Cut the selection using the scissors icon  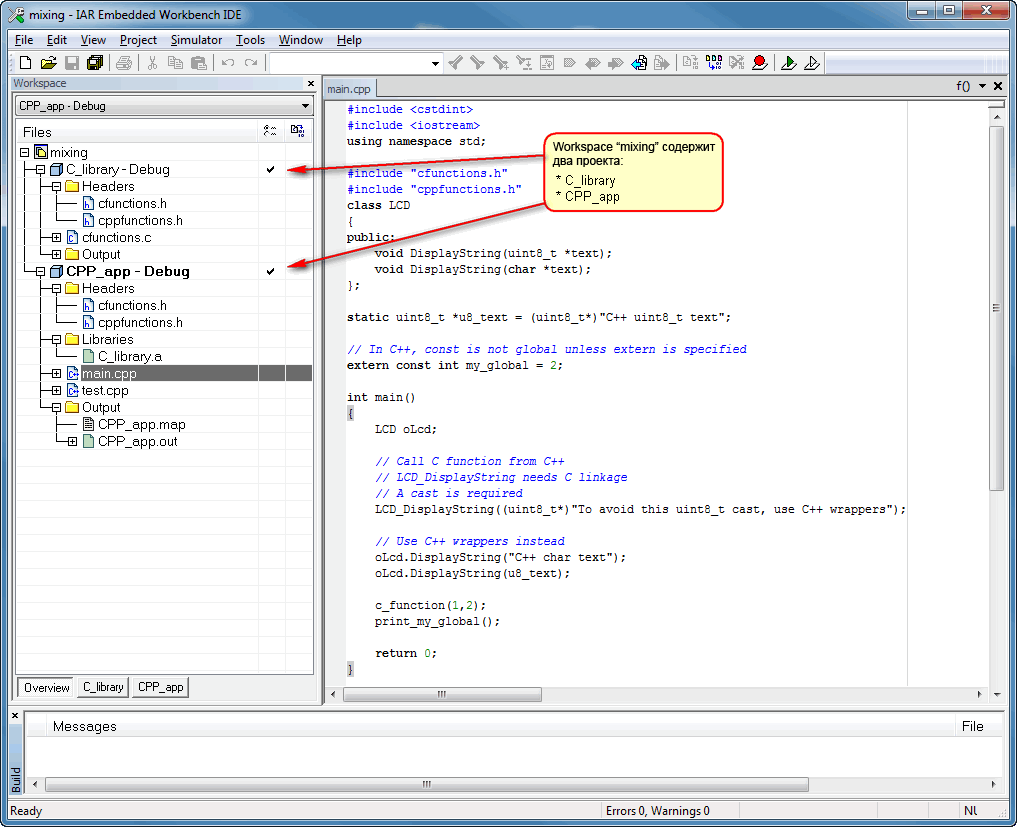click(152, 63)
